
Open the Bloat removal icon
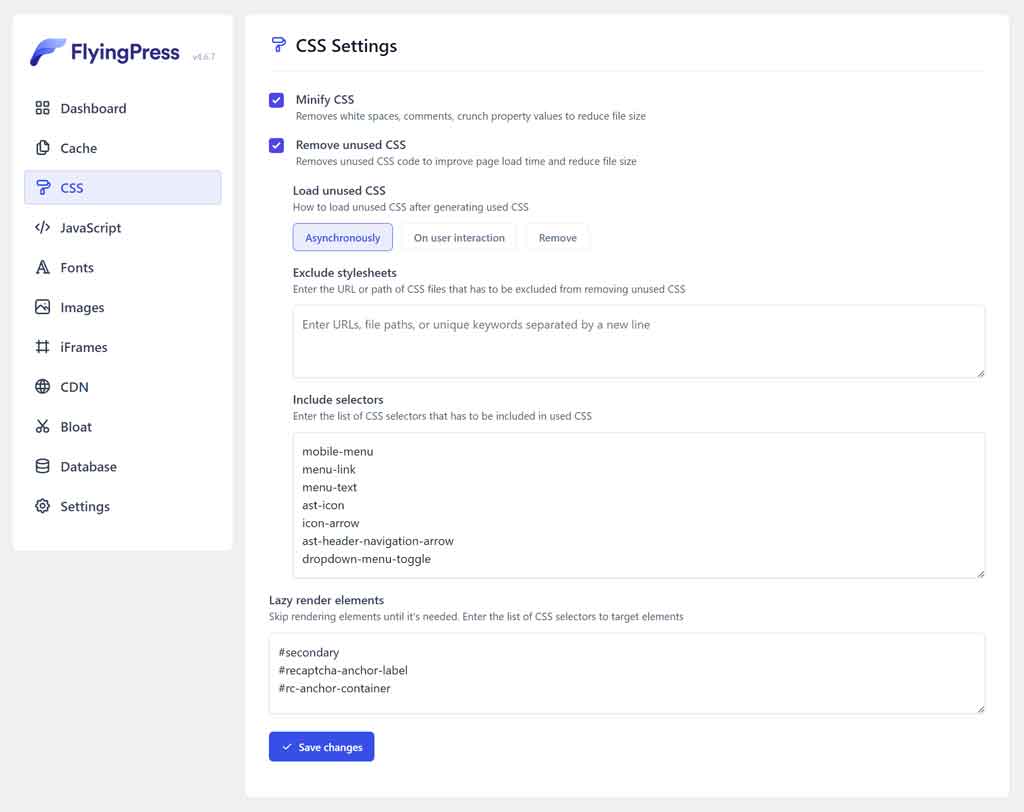coord(42,427)
